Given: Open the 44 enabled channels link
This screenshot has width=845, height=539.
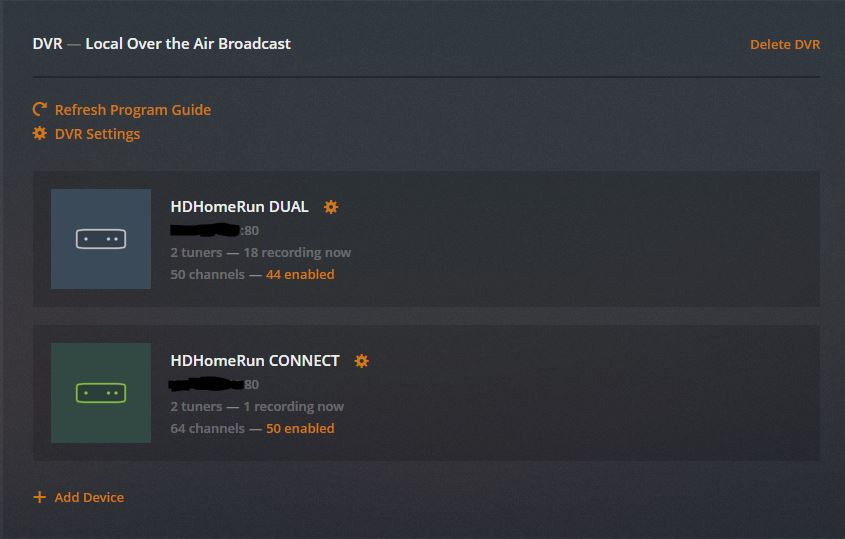Looking at the screenshot, I should (300, 274).
